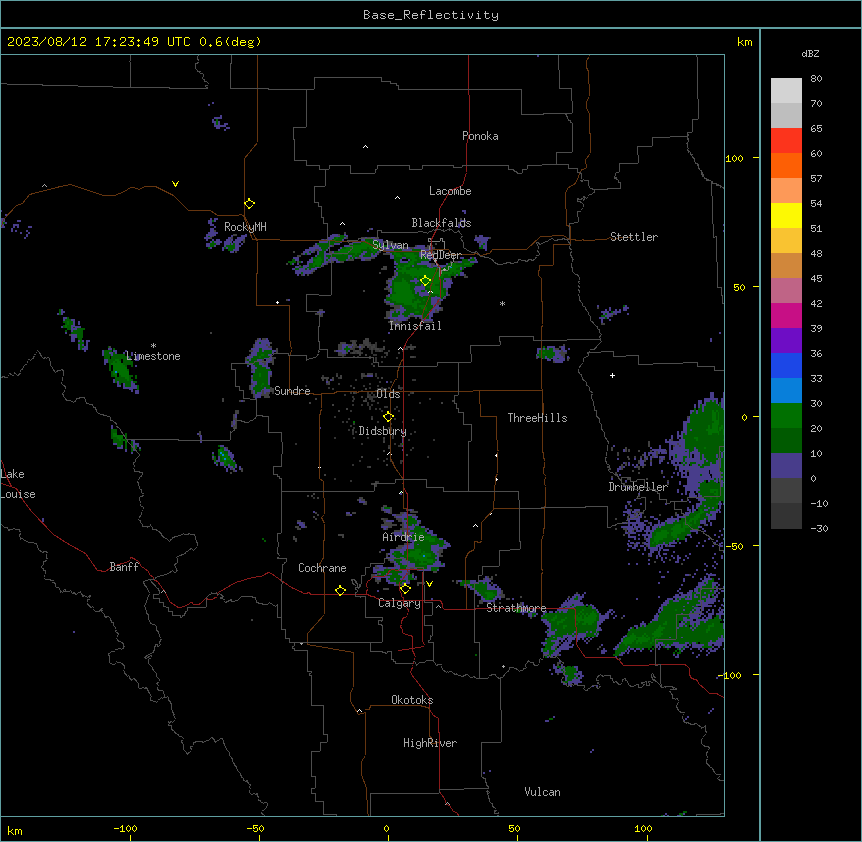
Task: Click the Drumheller label
Action: (638, 487)
